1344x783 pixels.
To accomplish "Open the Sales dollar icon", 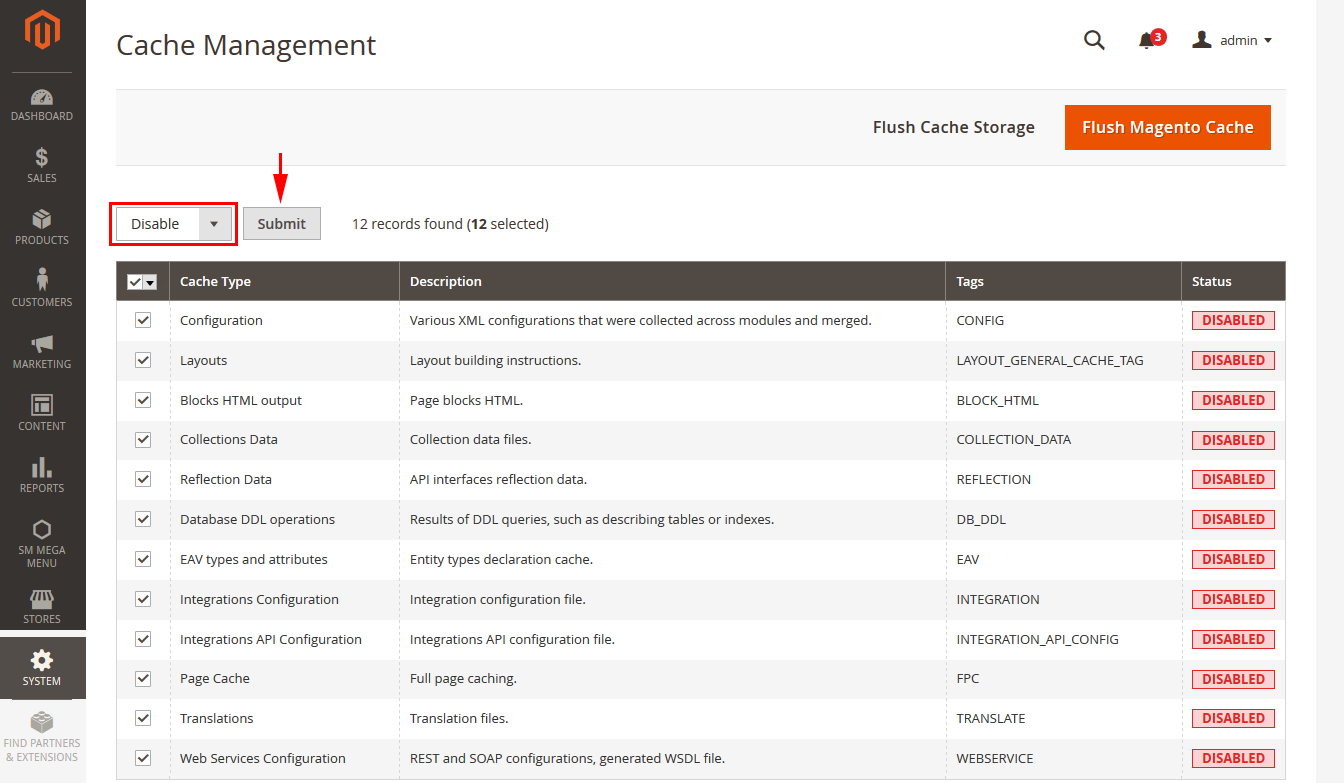I will click(42, 158).
